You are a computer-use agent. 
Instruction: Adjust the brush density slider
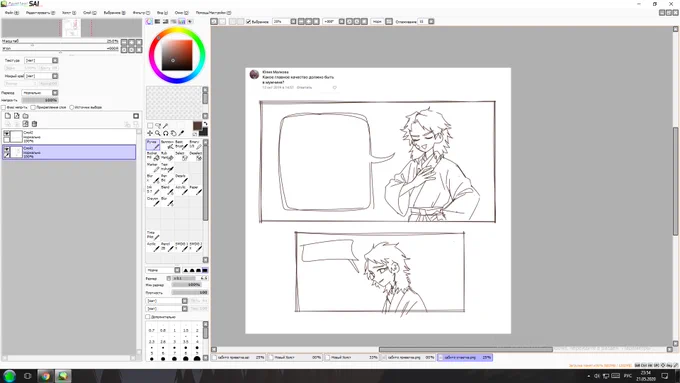tap(190, 292)
